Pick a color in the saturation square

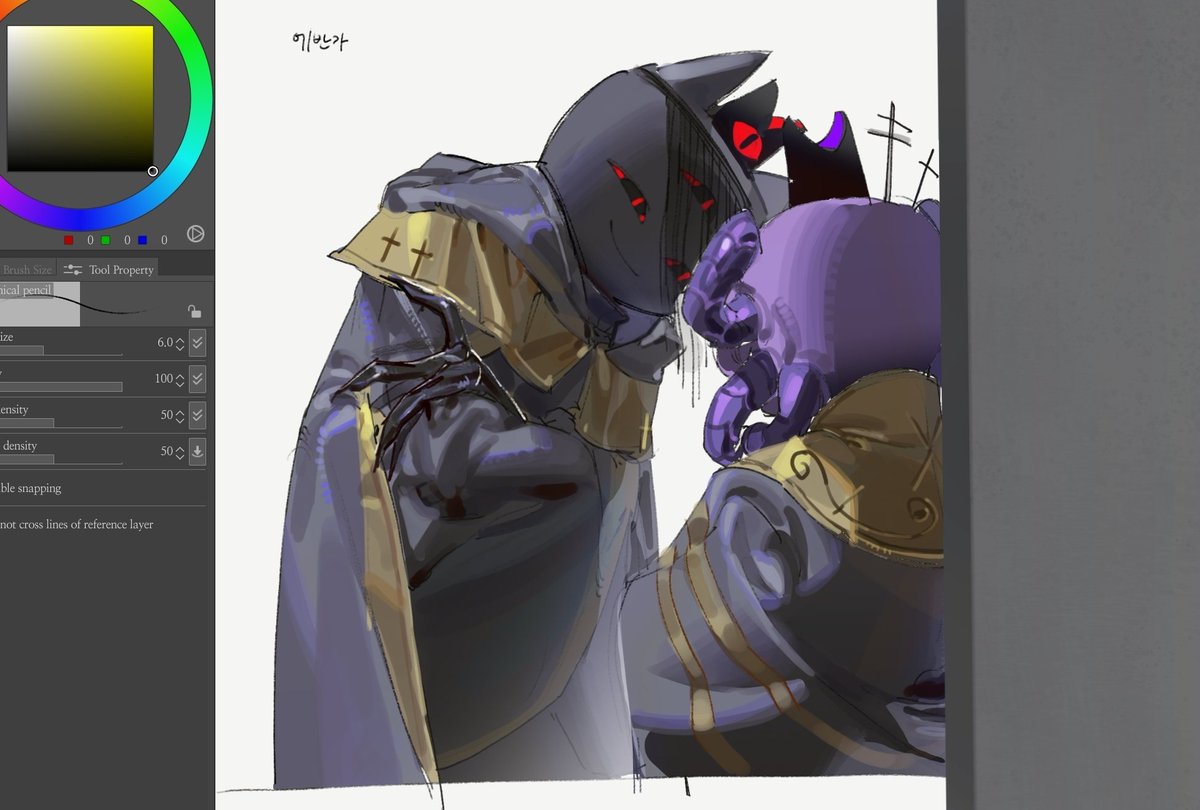click(80, 98)
